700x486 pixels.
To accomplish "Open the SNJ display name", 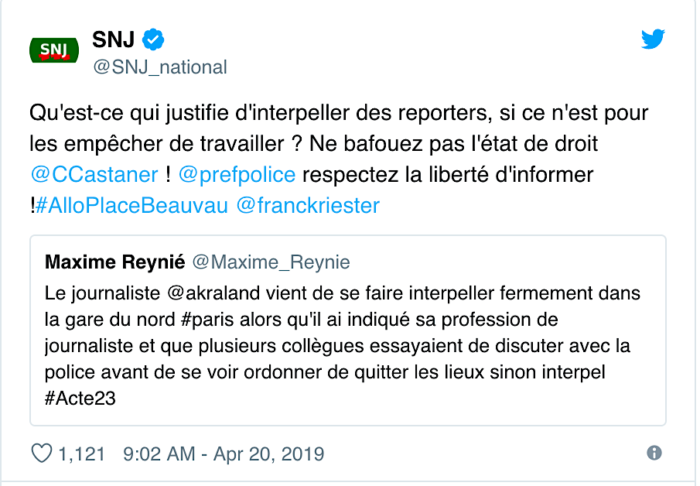I will (113, 39).
